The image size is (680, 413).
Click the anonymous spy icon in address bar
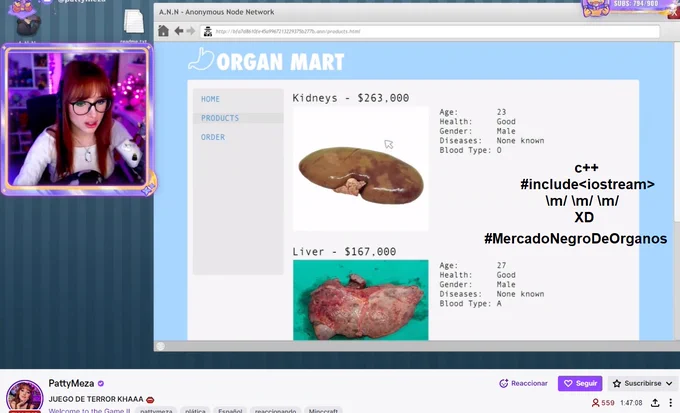(x=208, y=31)
